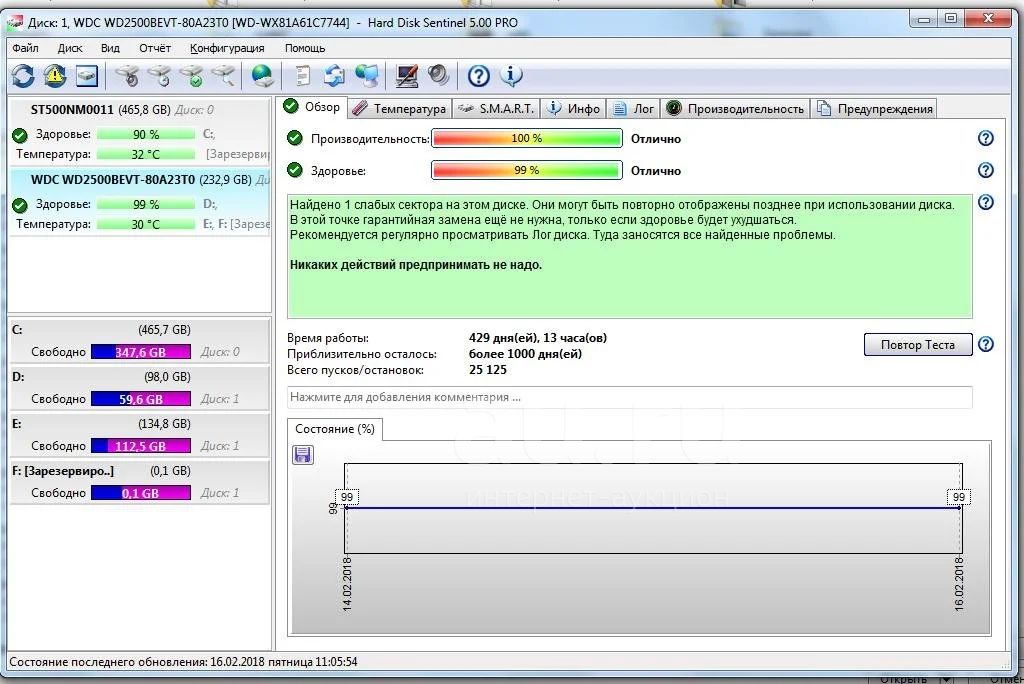
Task: Click the disk with green checkmark icon
Action: [192, 76]
